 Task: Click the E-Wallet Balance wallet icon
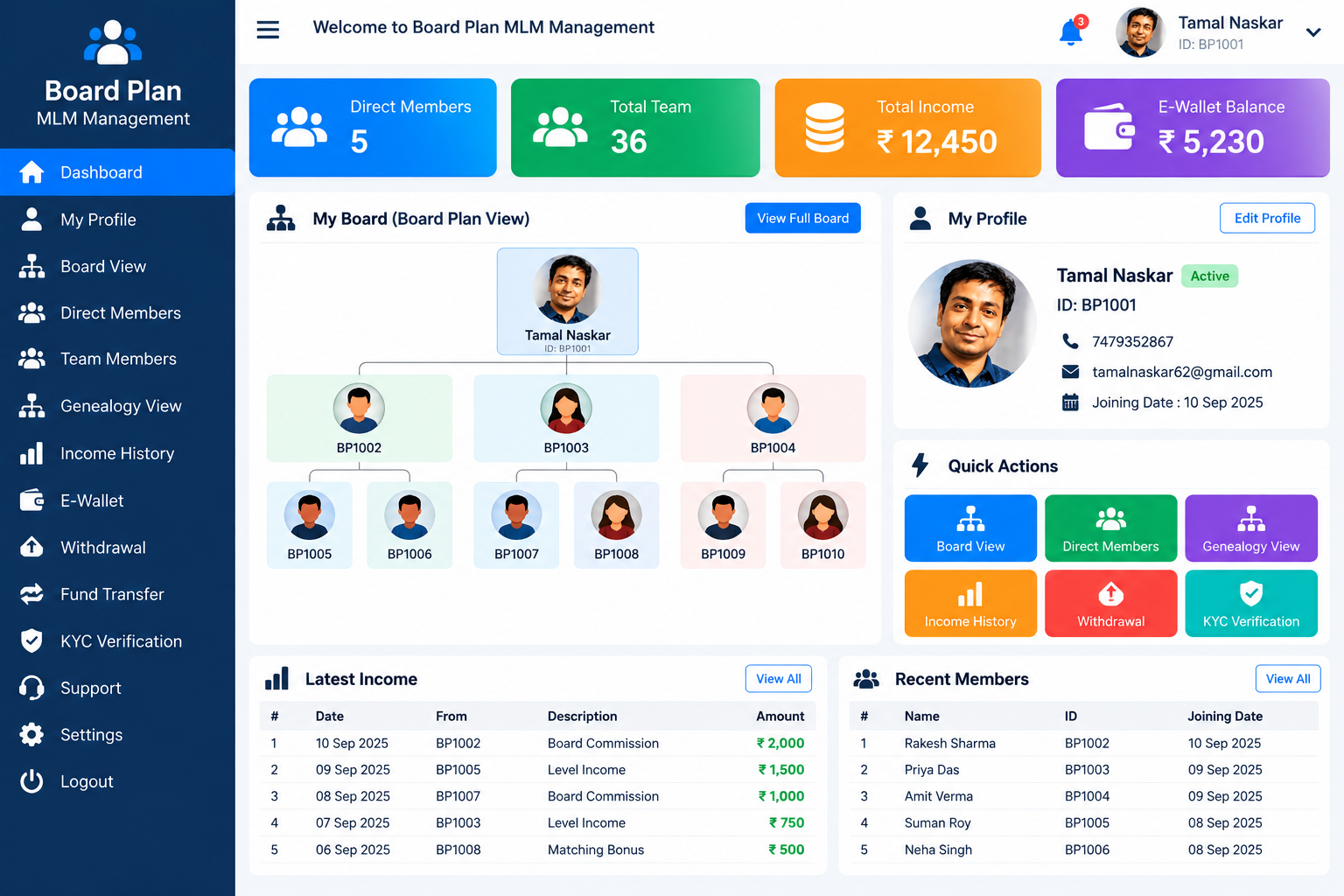(x=1109, y=128)
